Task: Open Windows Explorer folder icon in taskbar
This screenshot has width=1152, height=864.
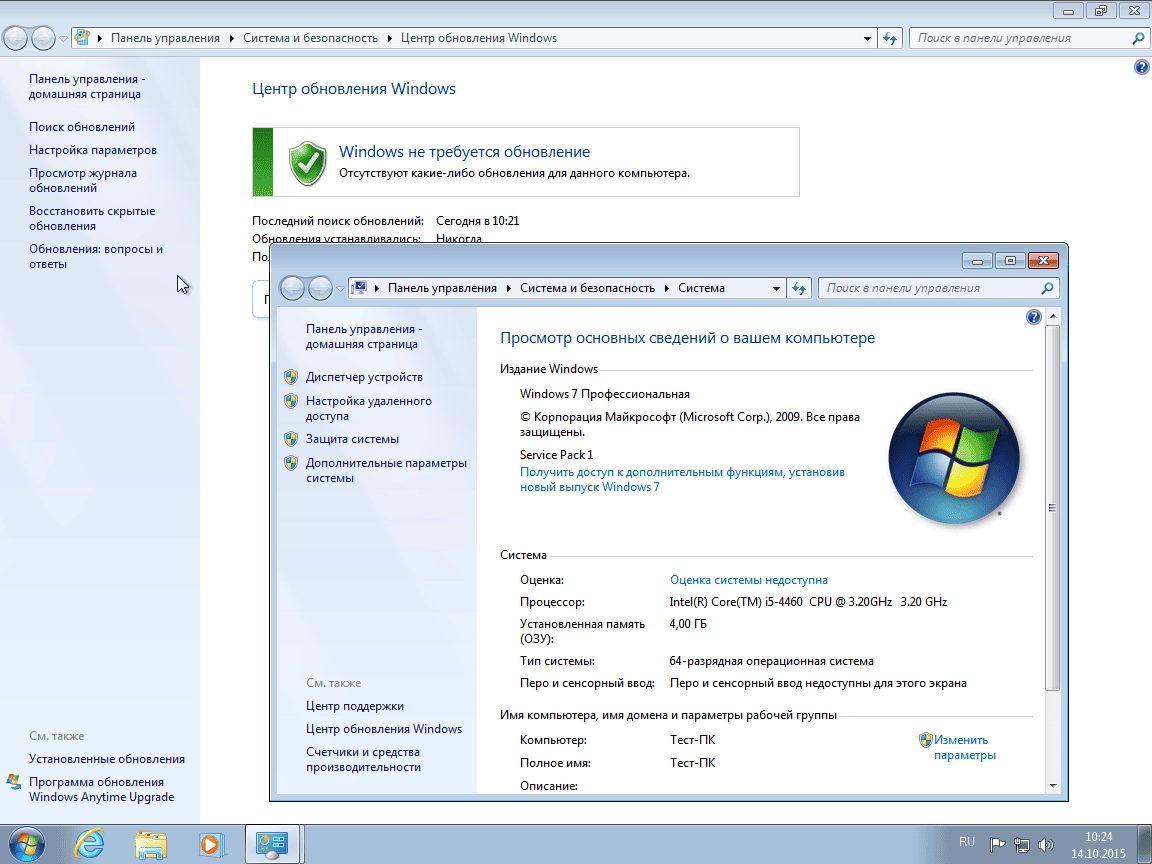Action: click(151, 845)
